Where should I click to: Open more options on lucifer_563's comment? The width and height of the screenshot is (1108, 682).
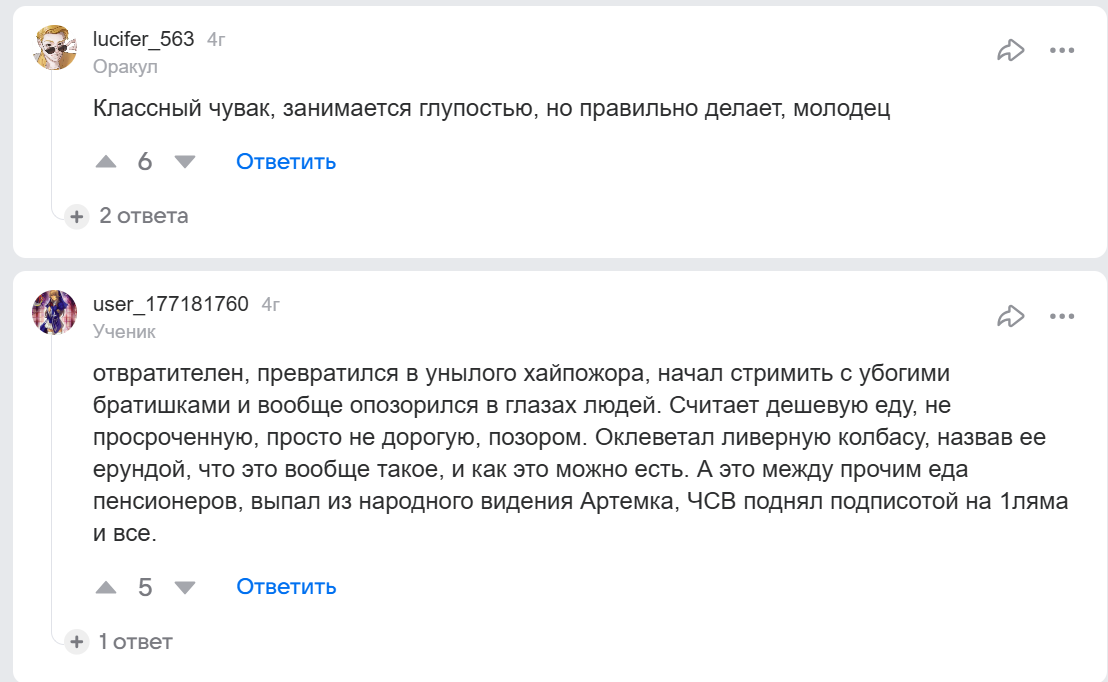click(x=1061, y=50)
